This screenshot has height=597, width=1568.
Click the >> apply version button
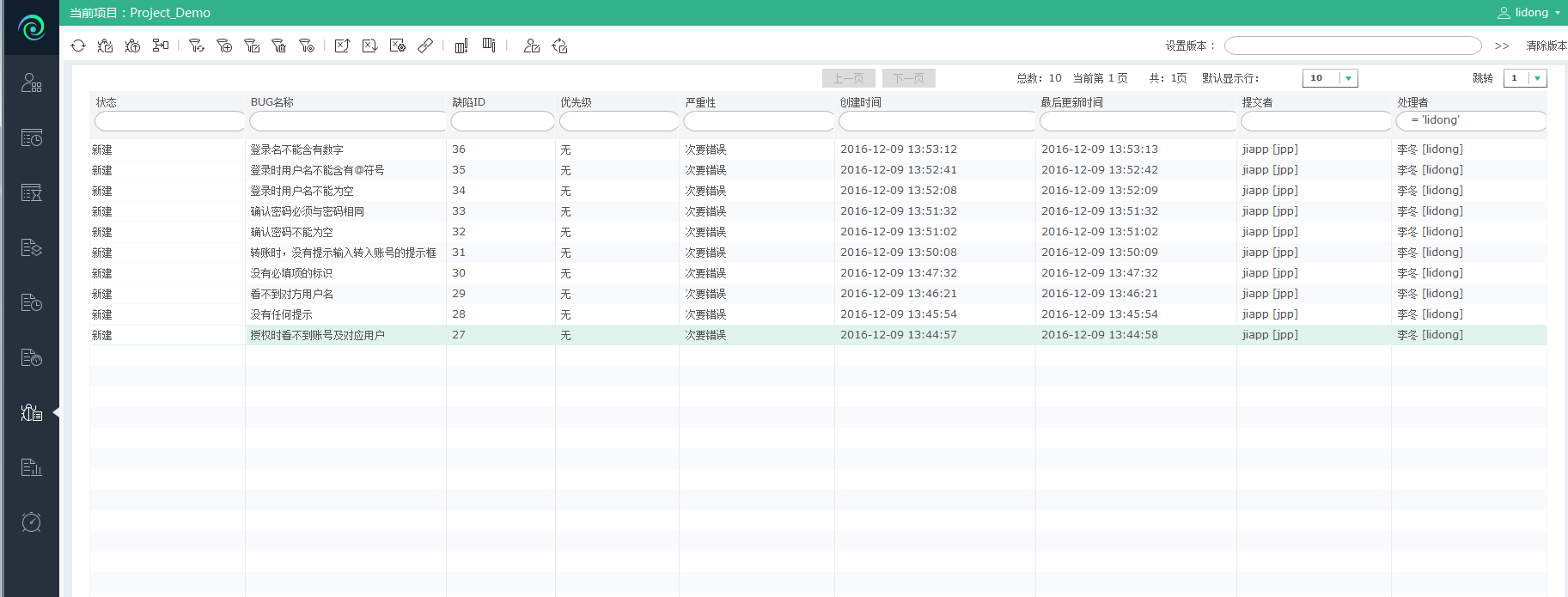(x=1502, y=46)
